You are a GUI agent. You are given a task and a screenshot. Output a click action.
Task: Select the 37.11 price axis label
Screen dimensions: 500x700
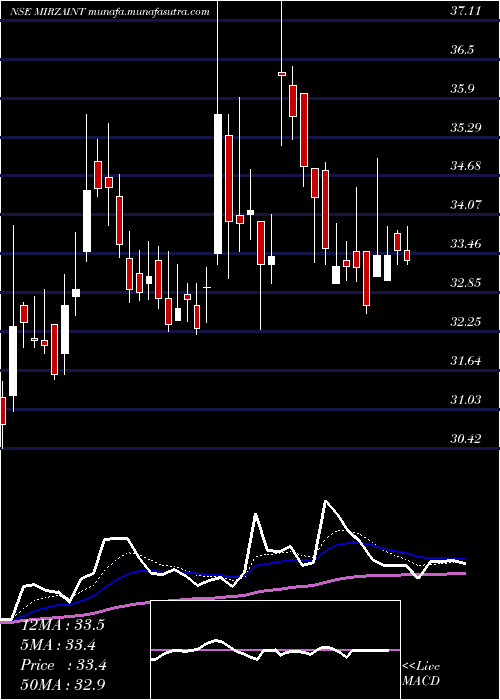click(466, 11)
